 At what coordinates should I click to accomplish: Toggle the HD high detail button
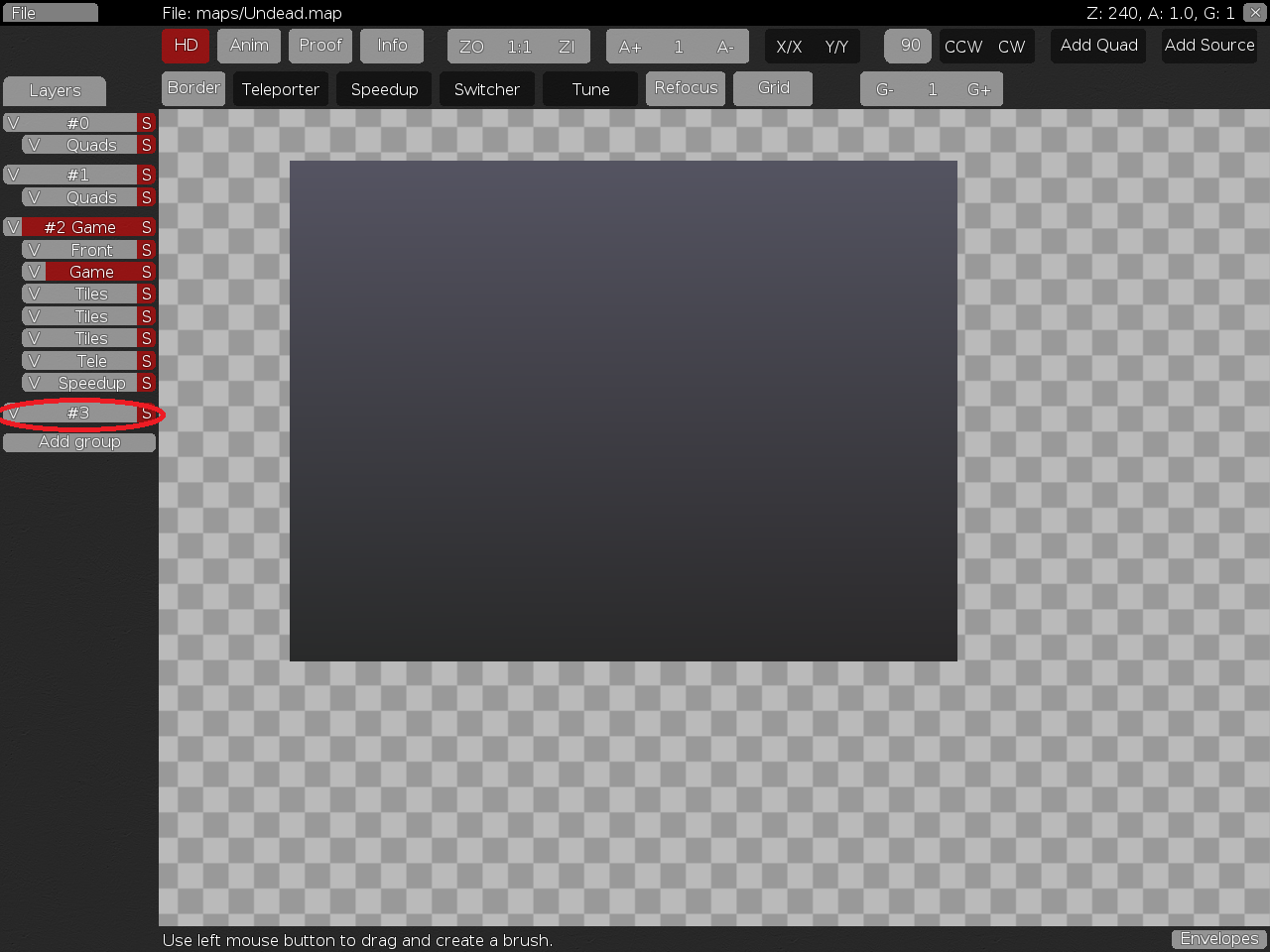186,46
